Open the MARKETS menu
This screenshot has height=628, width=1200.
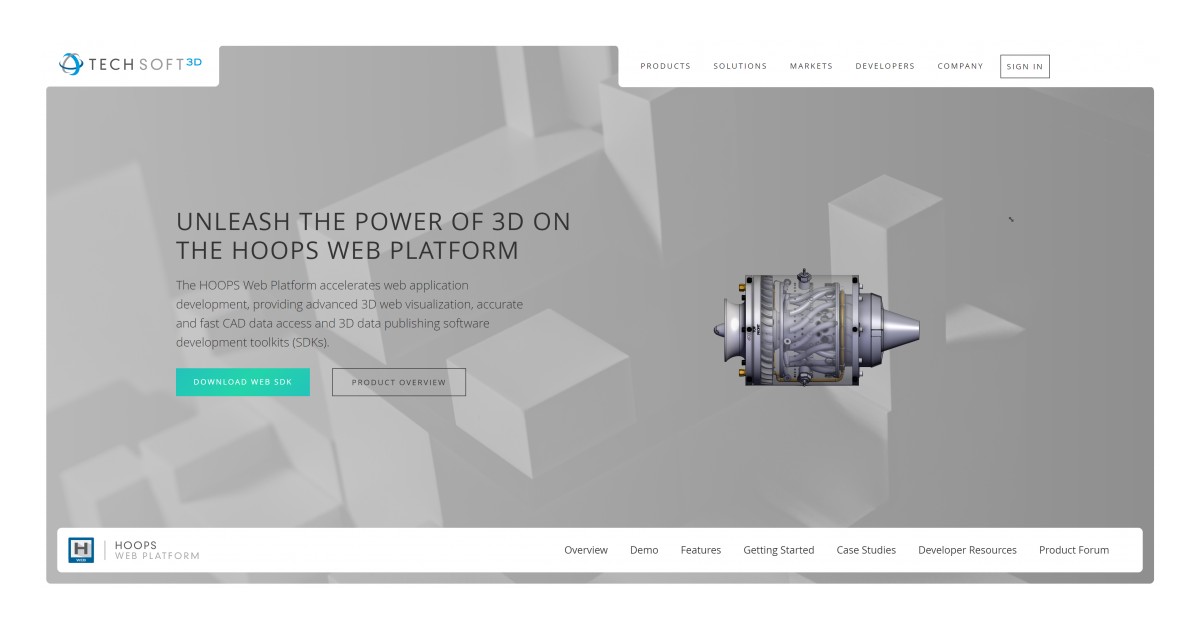[x=810, y=66]
